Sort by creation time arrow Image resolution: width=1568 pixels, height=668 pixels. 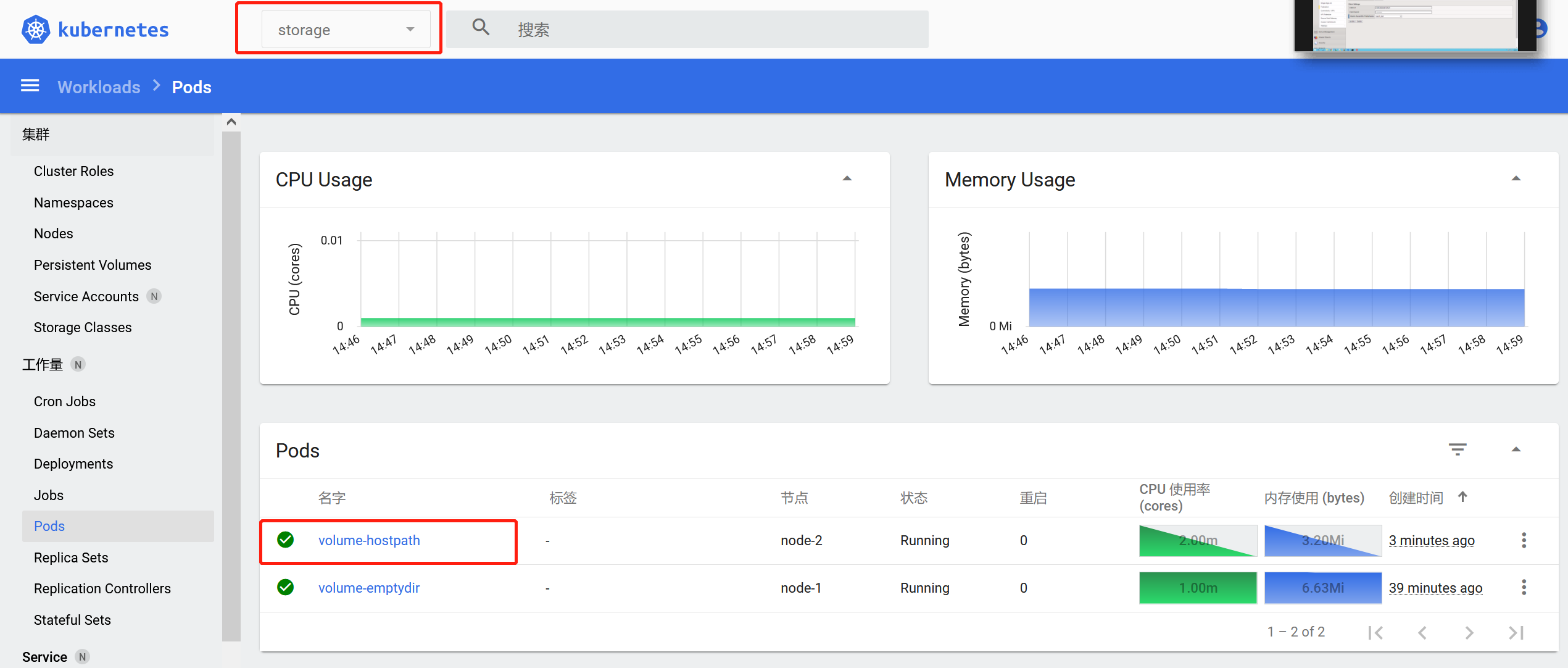tap(1462, 498)
